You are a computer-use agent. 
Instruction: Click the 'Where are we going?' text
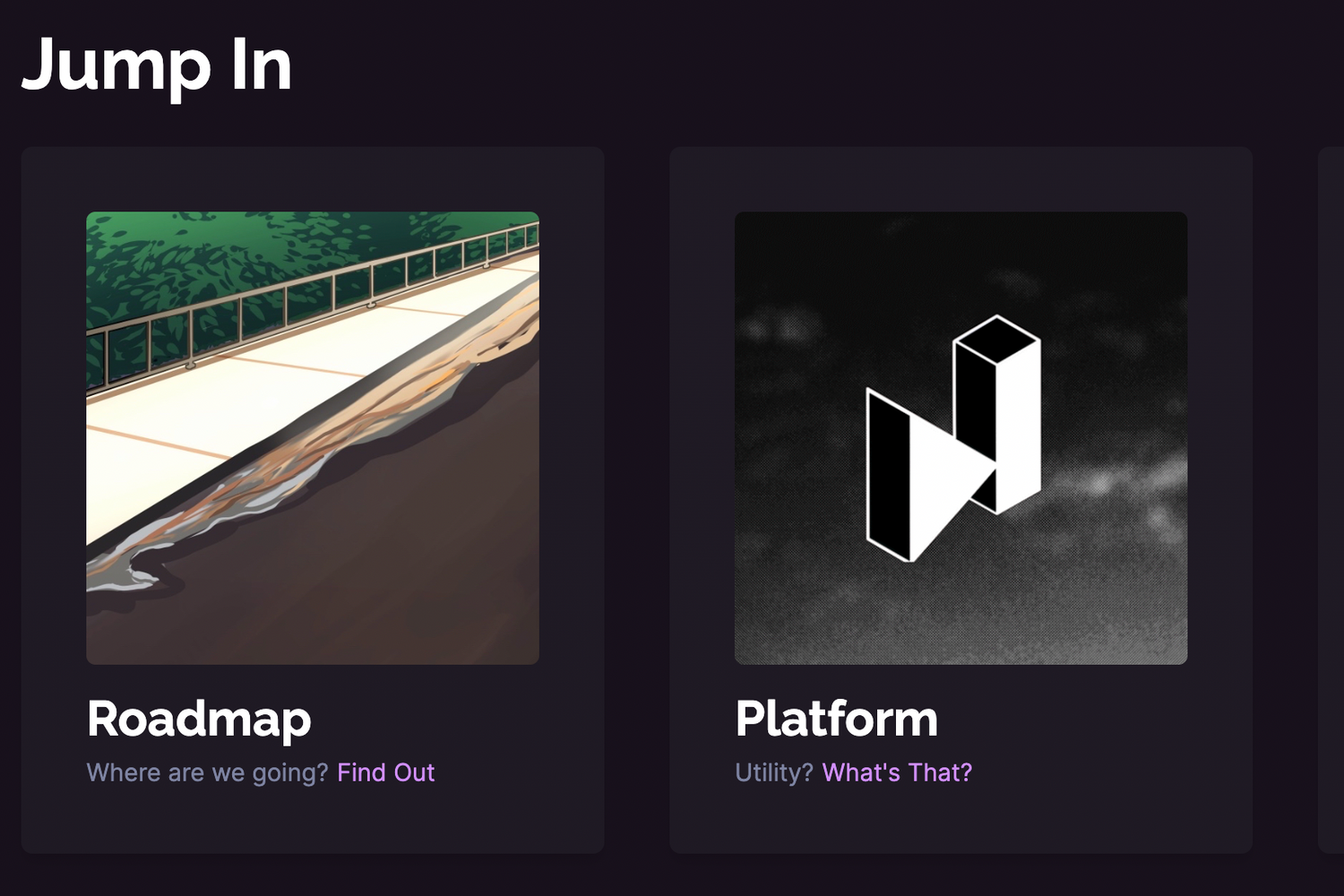tap(207, 772)
